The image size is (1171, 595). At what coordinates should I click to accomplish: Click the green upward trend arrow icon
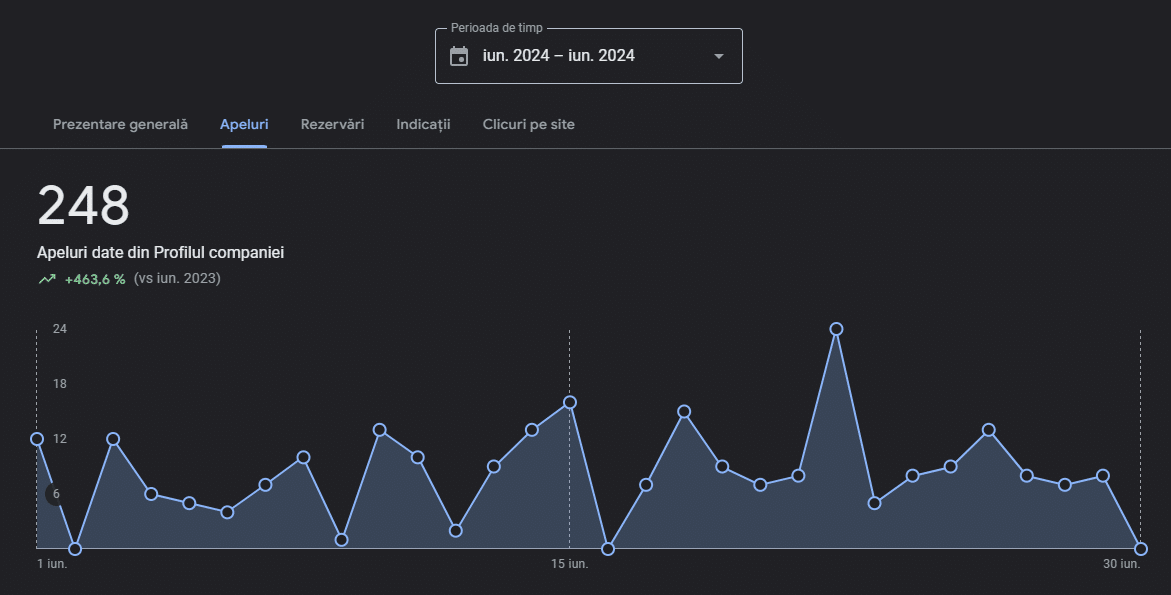pos(46,279)
